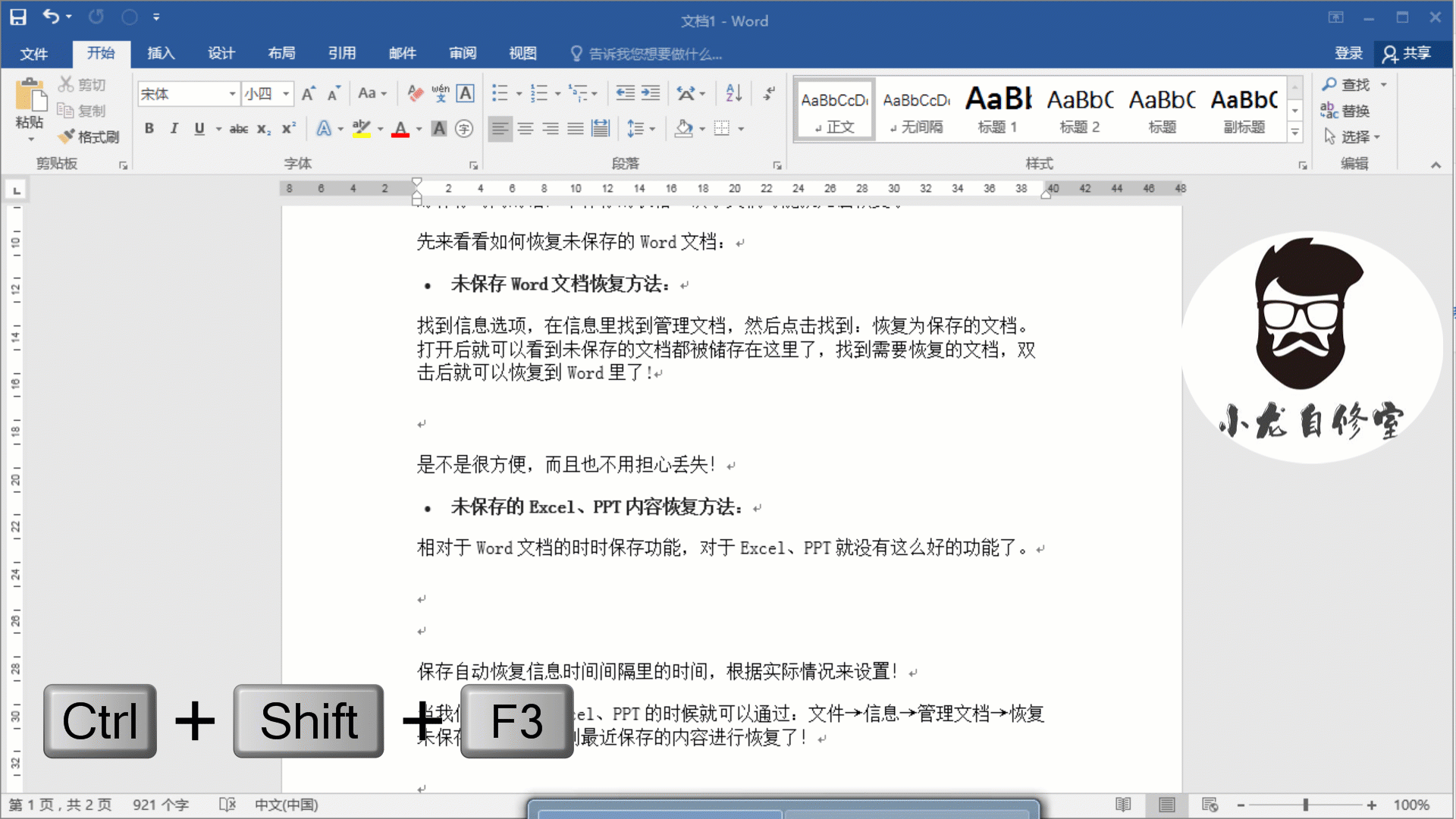Switch to 审阅 Review tab
Screen dimensions: 1456x819
coord(463,53)
